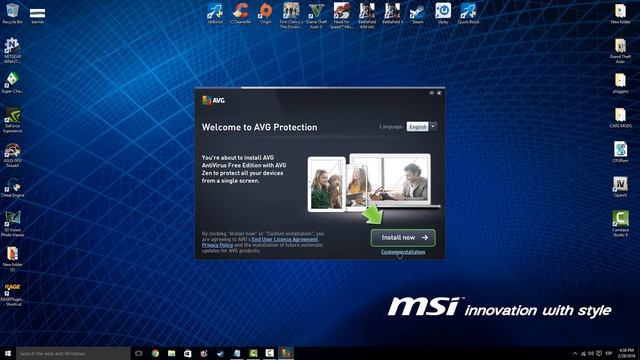
Task: Launch Tom Clancy's The Division shortcut
Action: [x=291, y=16]
